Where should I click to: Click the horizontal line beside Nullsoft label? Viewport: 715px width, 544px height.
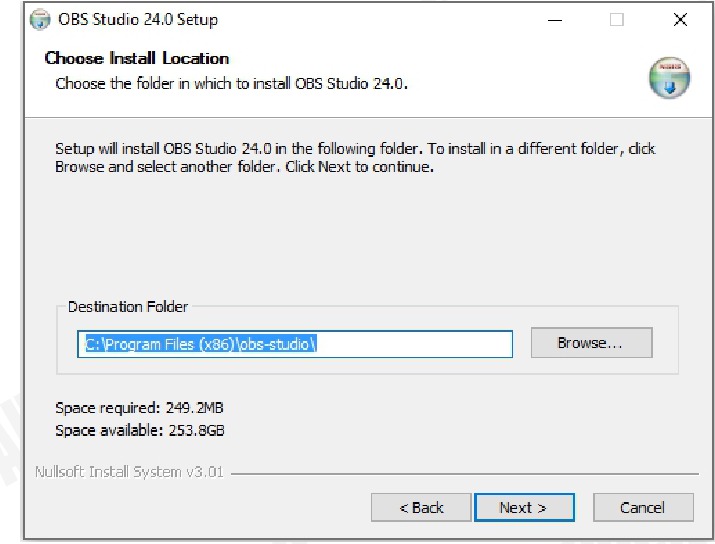[465, 474]
